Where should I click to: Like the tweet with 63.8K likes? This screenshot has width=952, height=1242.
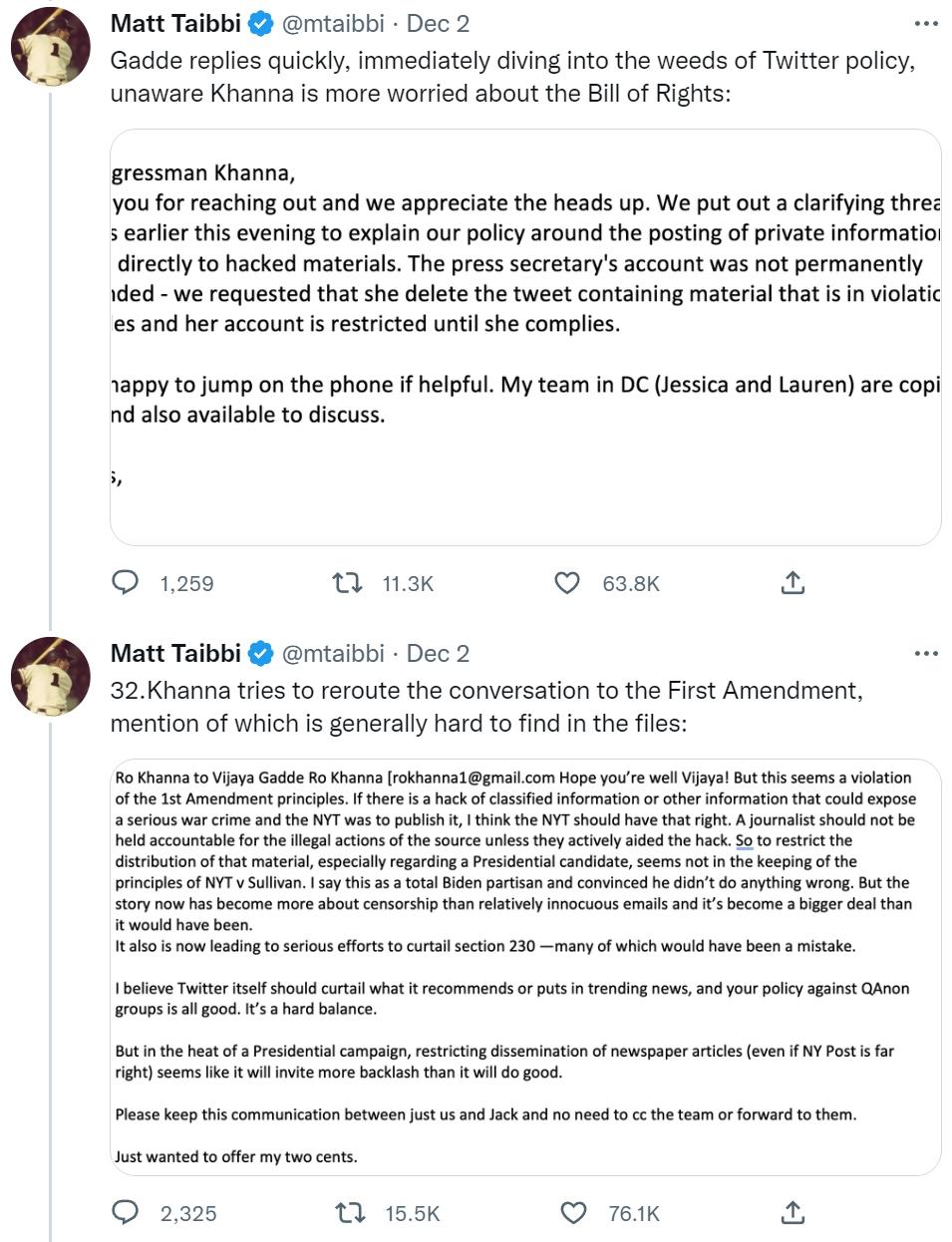pos(567,582)
